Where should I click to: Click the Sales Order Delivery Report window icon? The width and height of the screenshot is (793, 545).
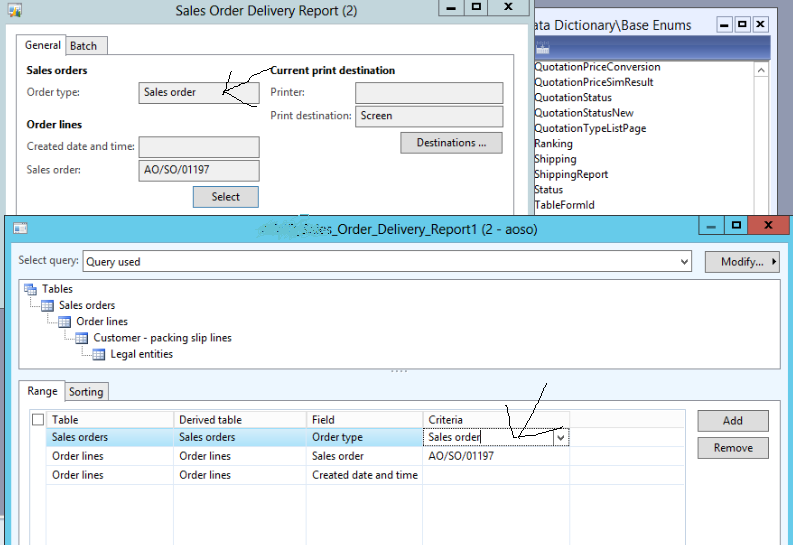15,9
